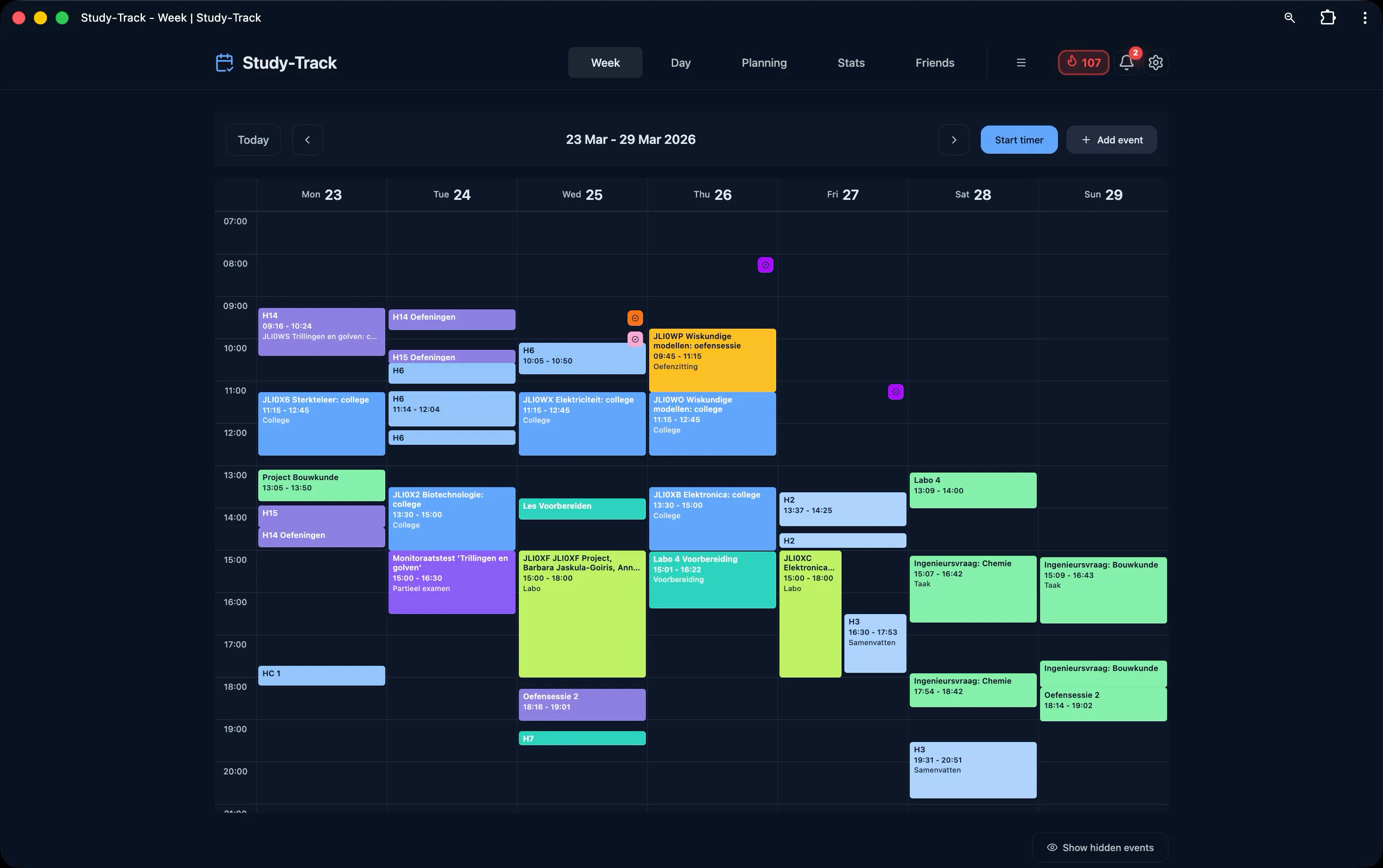
Task: Open Ingenieursvraag: Chemie event at 15:07
Action: [x=973, y=589]
